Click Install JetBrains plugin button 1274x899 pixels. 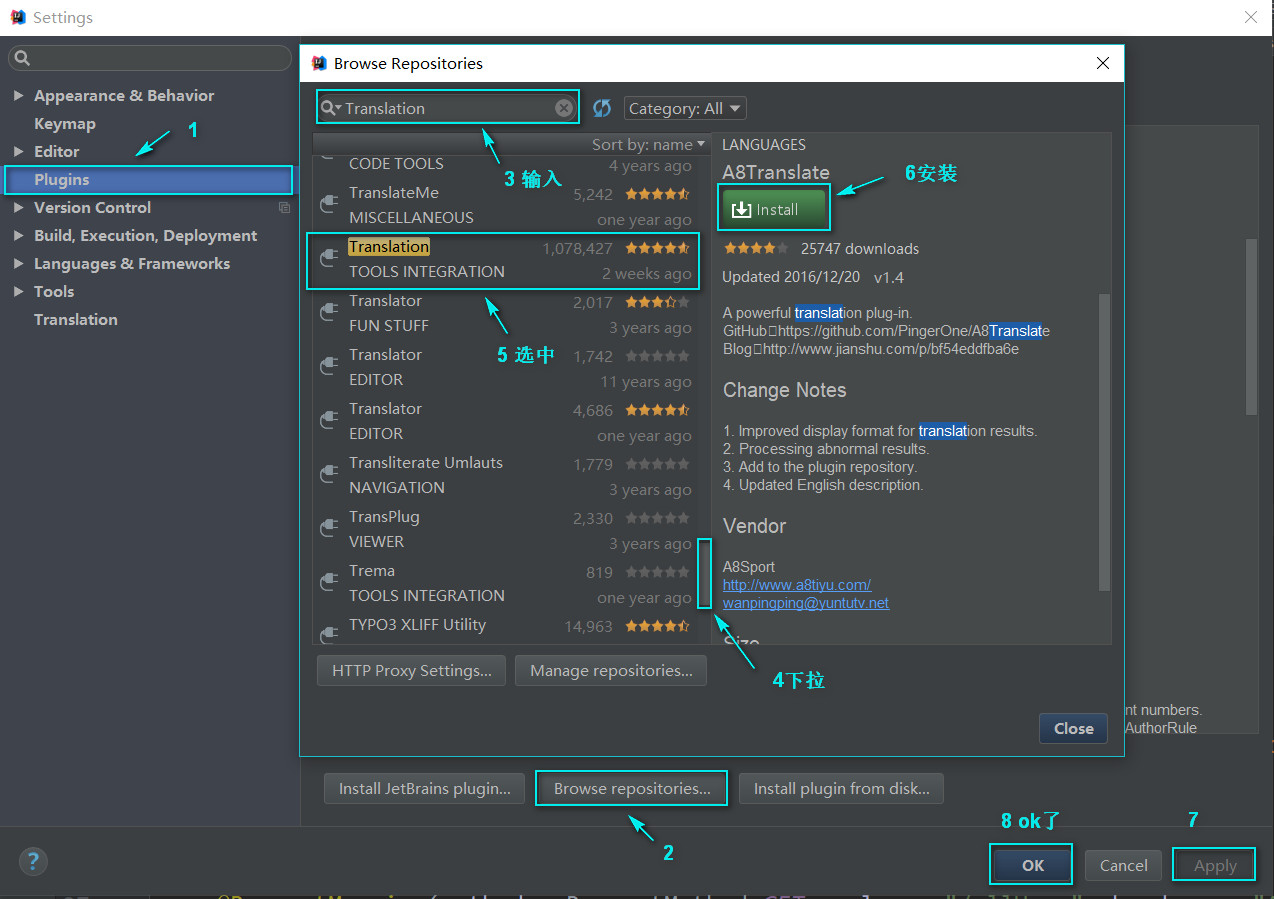click(425, 789)
